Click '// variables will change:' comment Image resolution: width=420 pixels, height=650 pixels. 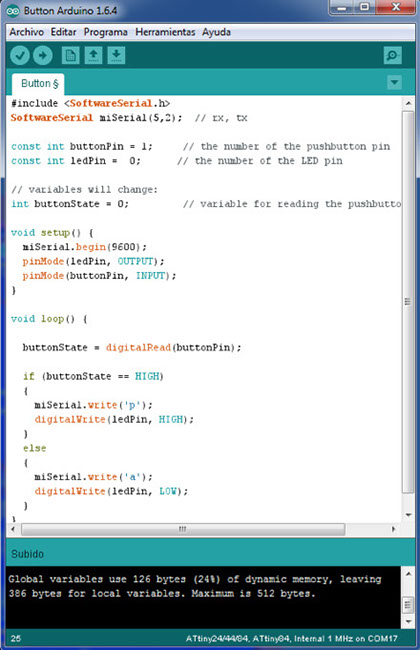point(85,189)
